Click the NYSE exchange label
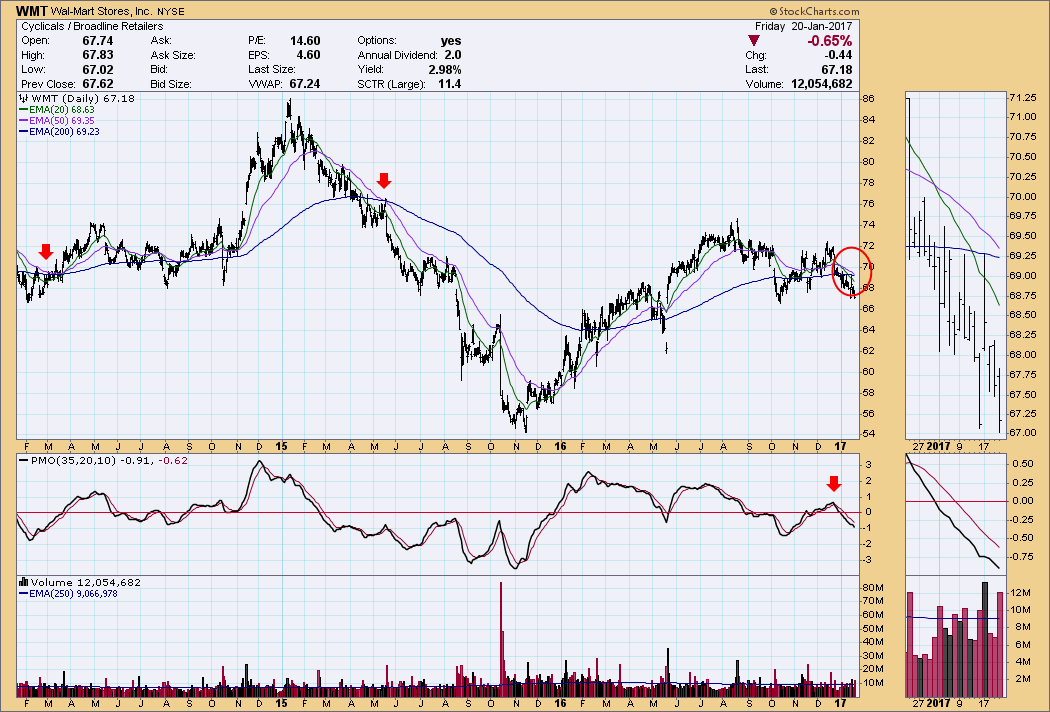Image resolution: width=1050 pixels, height=712 pixels. [x=171, y=12]
